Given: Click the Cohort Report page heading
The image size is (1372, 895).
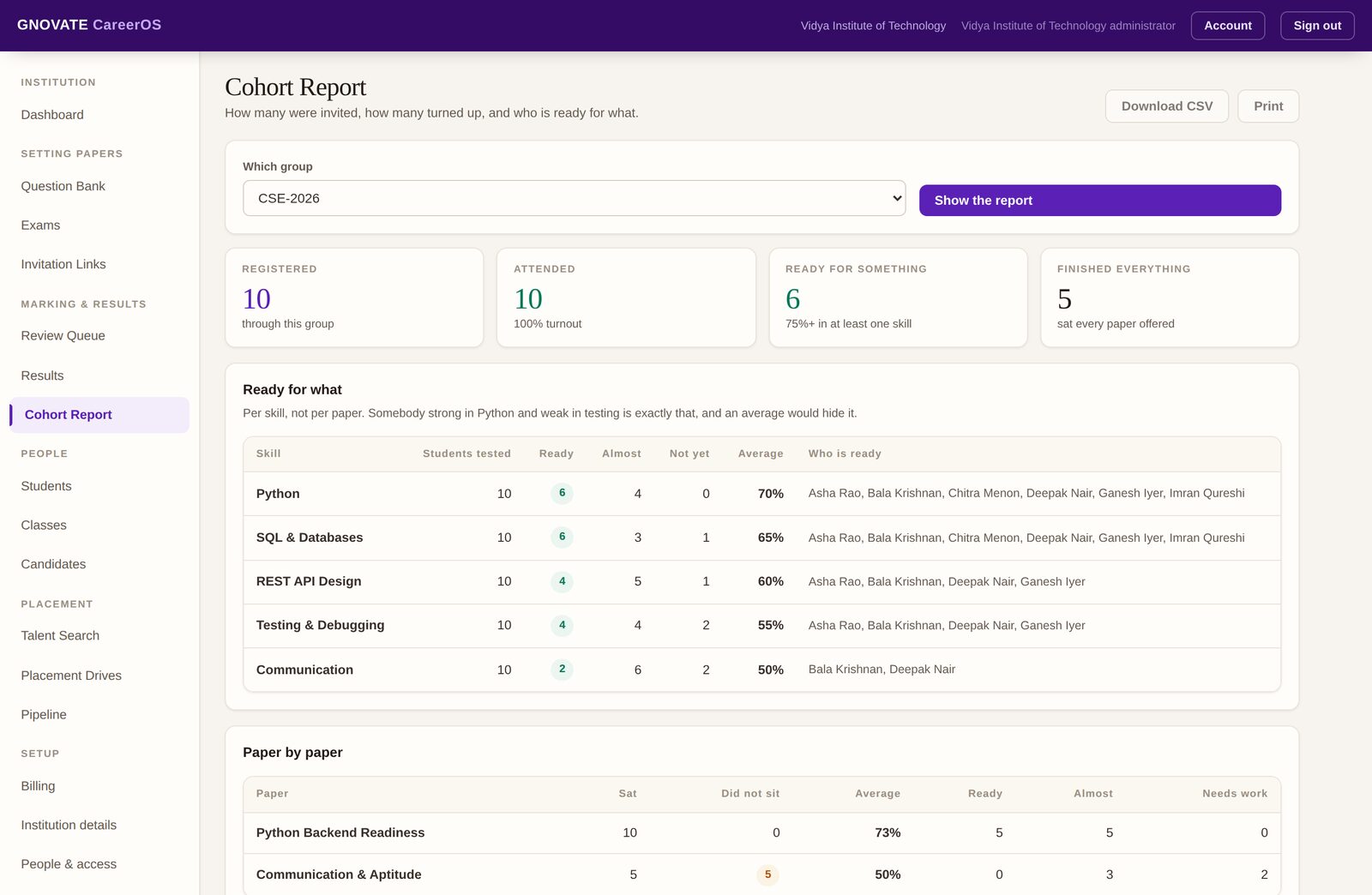Looking at the screenshot, I should click(295, 87).
